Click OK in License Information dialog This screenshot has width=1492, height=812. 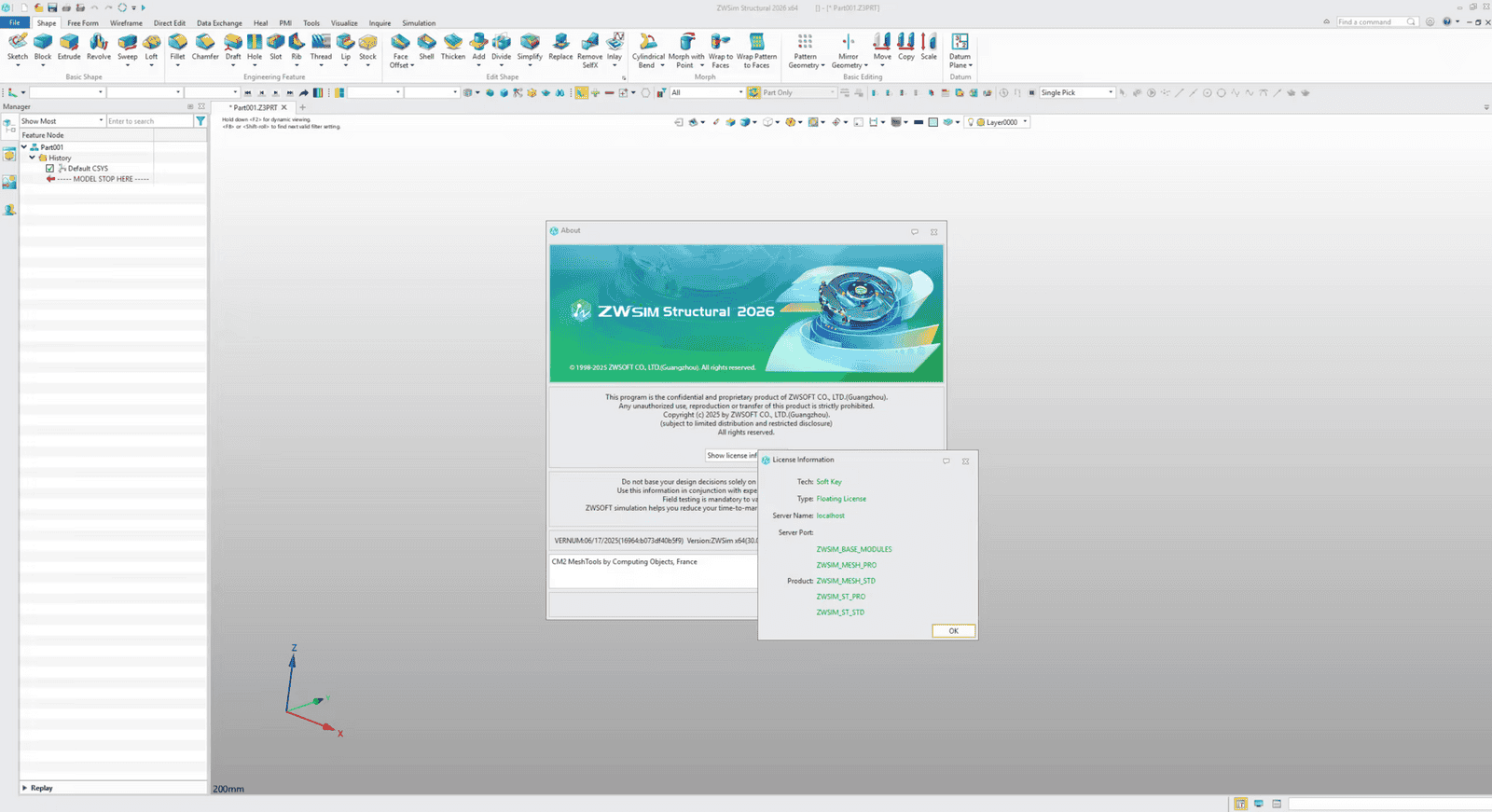pyautogui.click(x=953, y=631)
